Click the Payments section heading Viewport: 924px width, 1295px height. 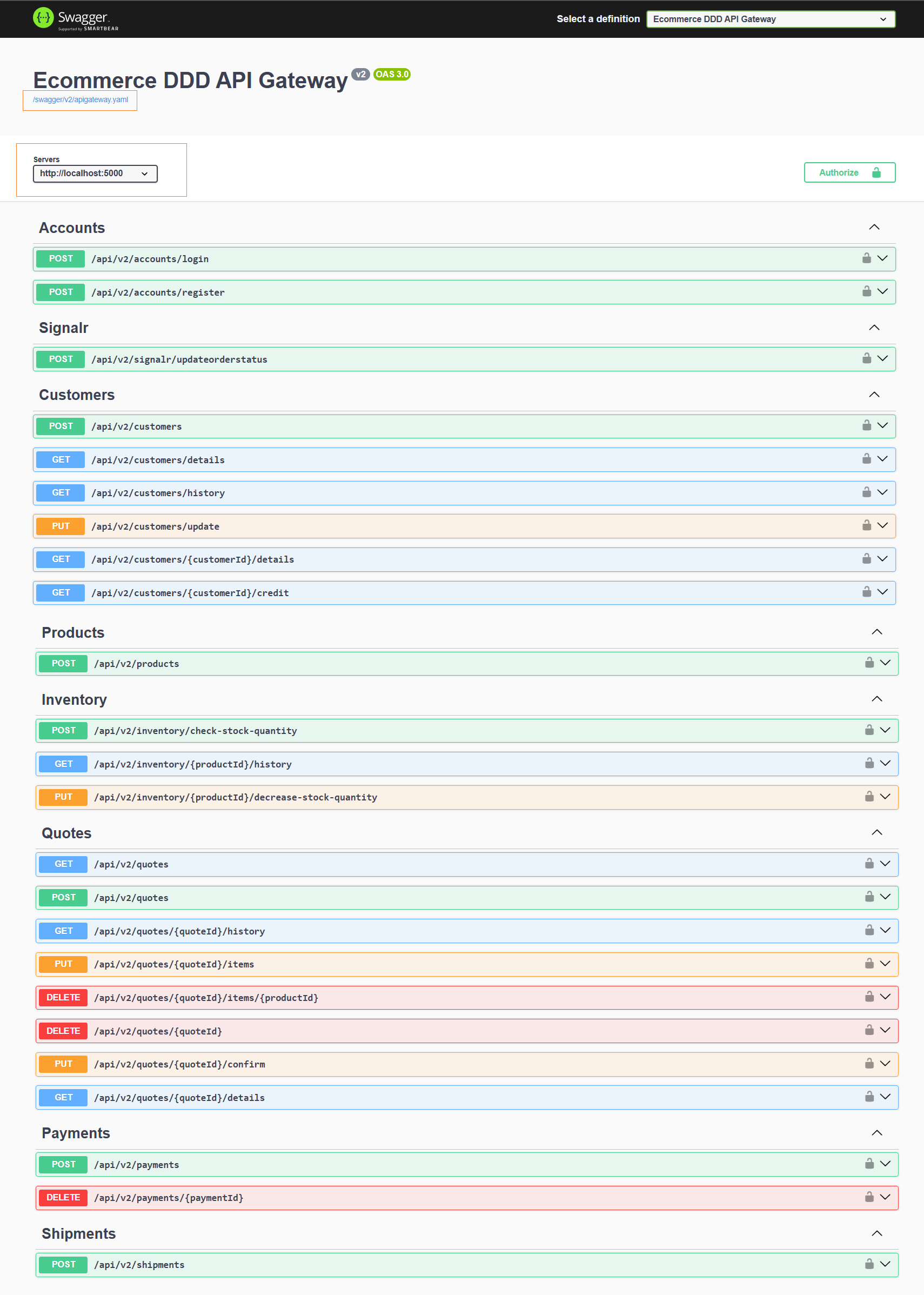[x=76, y=1133]
